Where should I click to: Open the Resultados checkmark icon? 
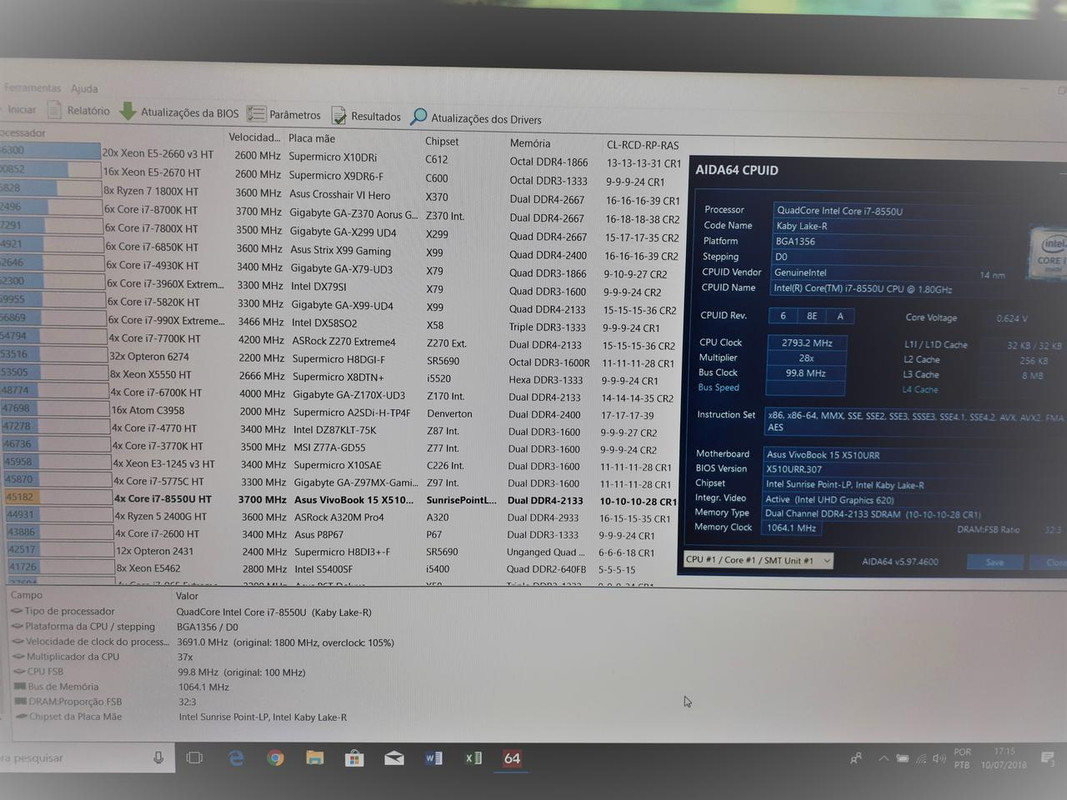[339, 116]
